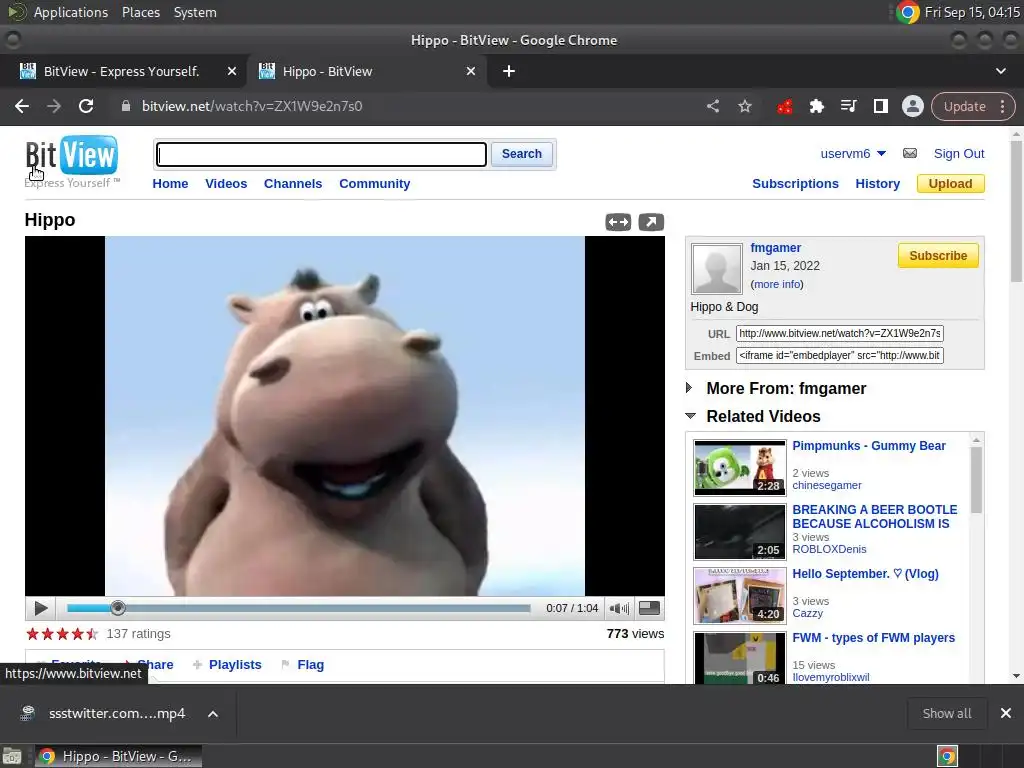Select the video URL field
This screenshot has height=768, width=1024.
pos(839,333)
